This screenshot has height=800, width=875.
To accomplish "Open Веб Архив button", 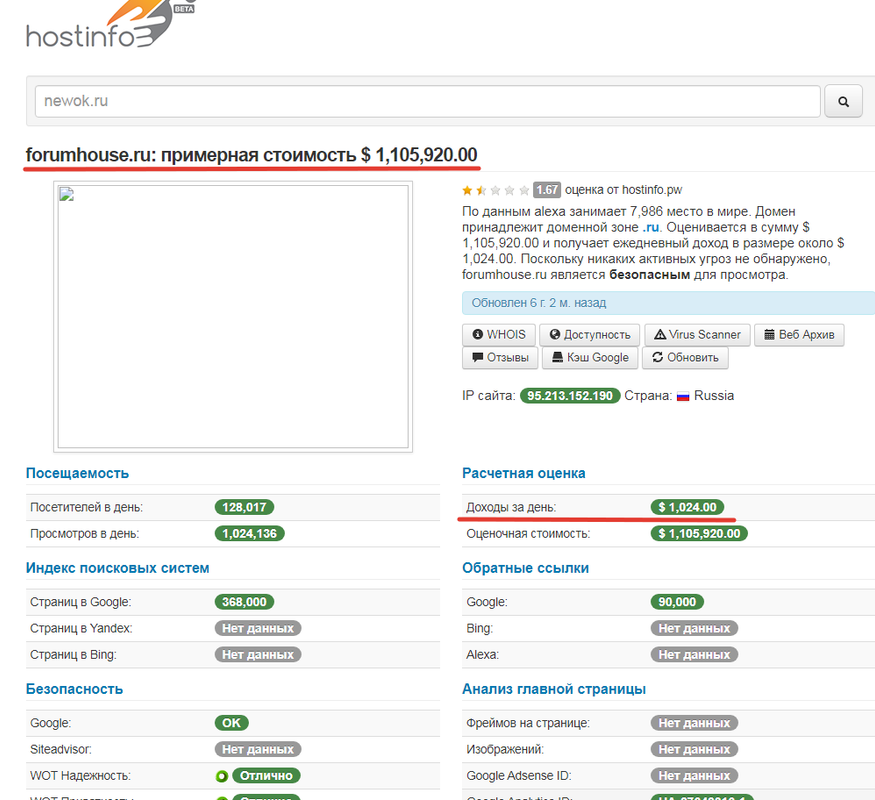I will [x=799, y=335].
